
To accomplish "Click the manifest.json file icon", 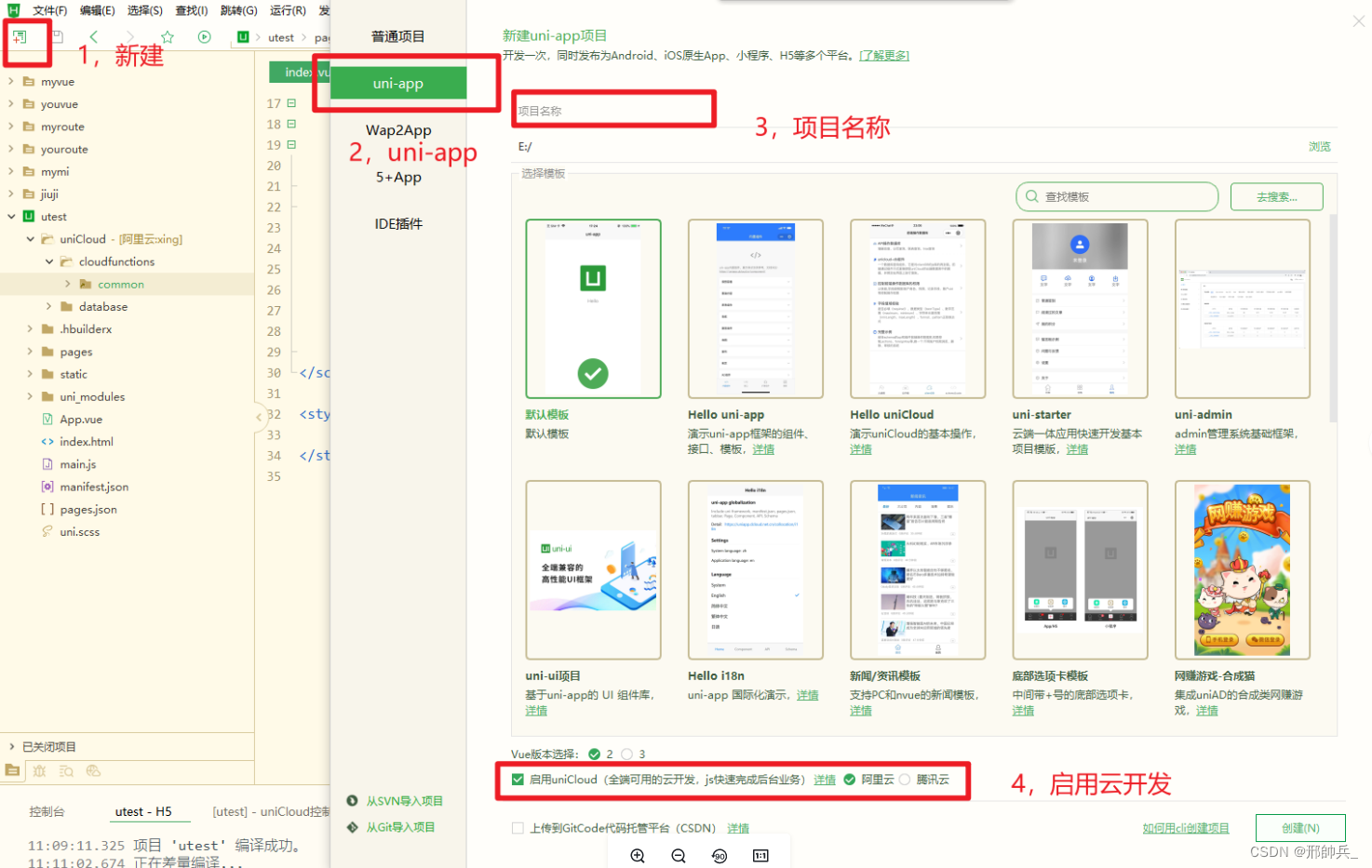I will [47, 487].
